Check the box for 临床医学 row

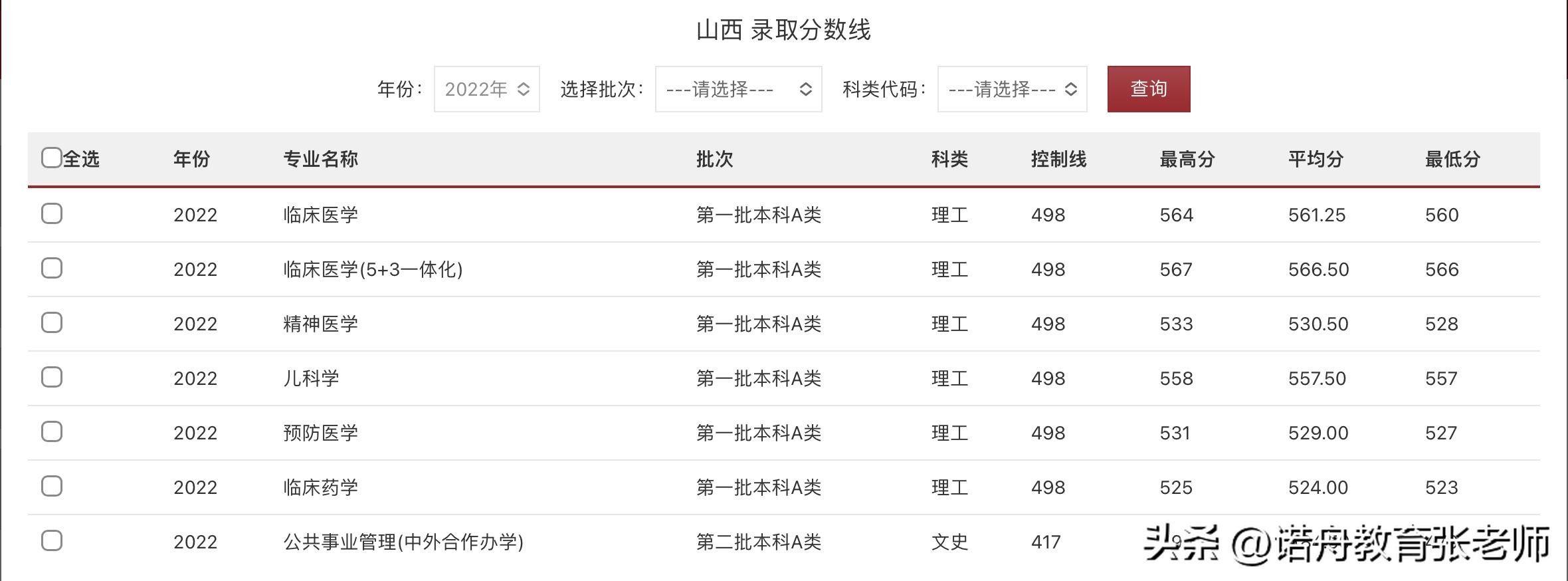click(x=52, y=214)
